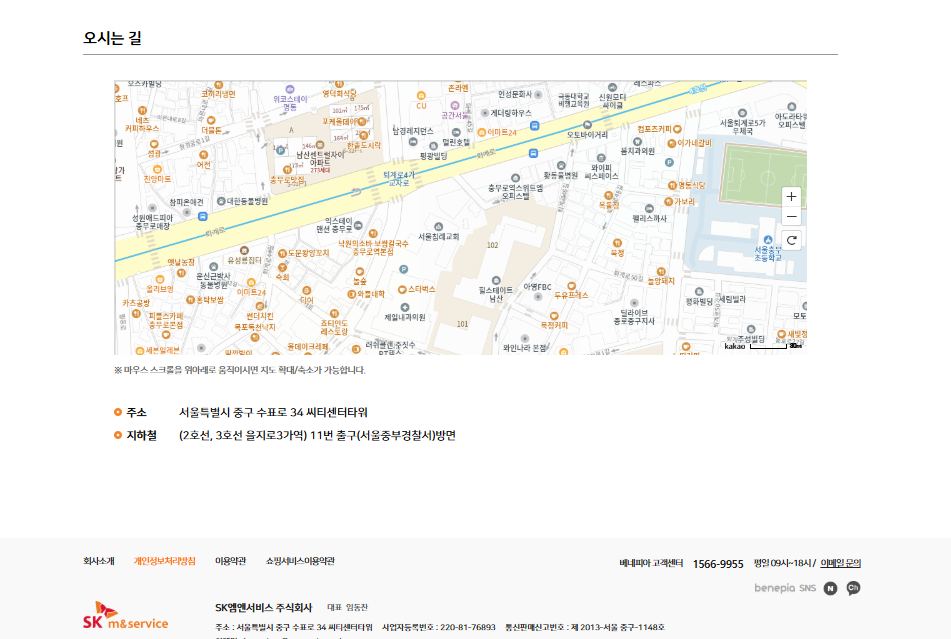Screen dimensions: 951x639
Task: Click the SK엠앤서비스 주식회사 company name
Action: 263,607
